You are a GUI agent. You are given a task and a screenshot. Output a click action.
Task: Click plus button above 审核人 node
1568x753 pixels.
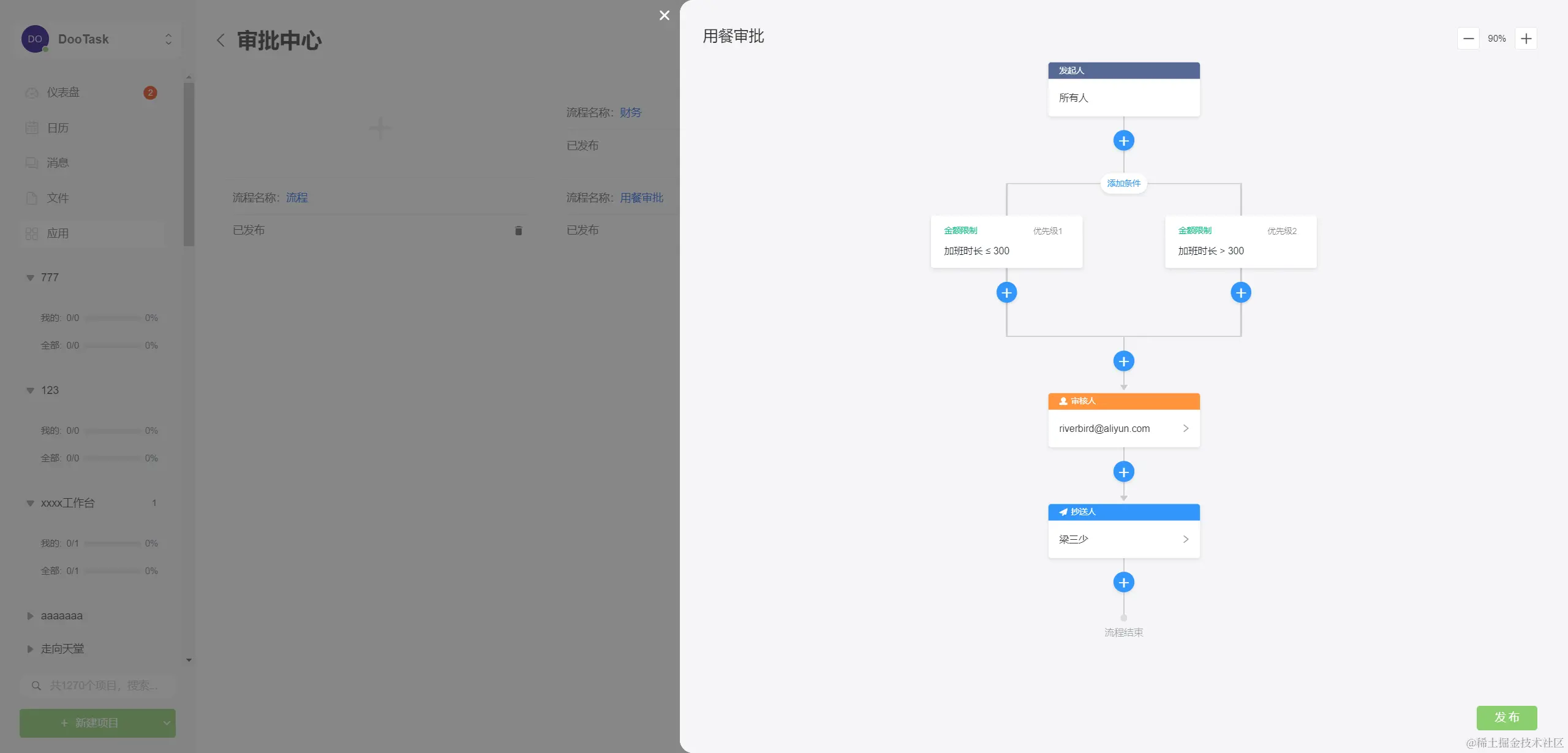1123,361
